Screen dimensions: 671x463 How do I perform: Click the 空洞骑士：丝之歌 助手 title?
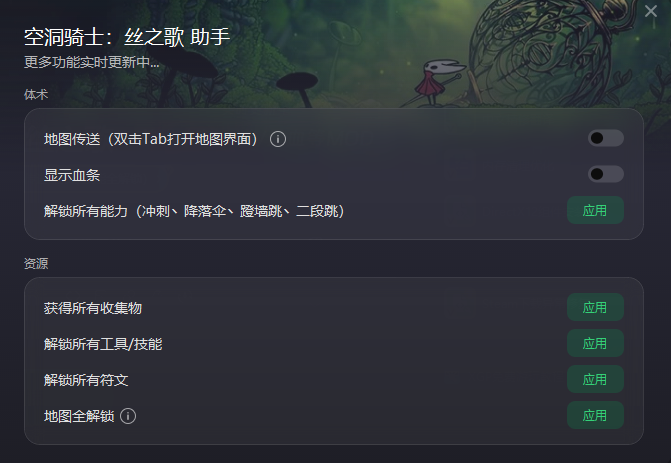pos(127,37)
